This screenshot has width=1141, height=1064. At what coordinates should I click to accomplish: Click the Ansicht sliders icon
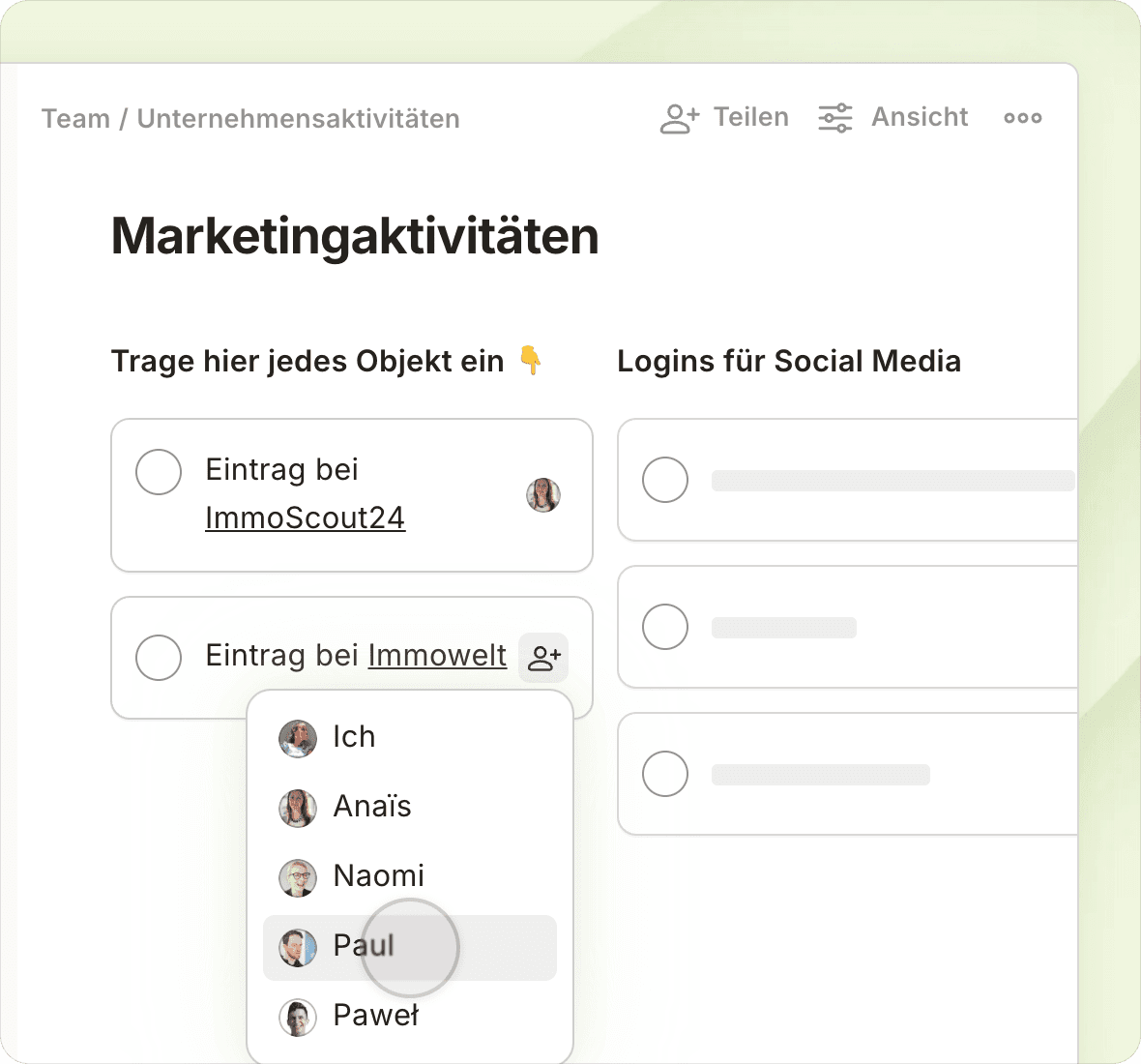tap(835, 118)
